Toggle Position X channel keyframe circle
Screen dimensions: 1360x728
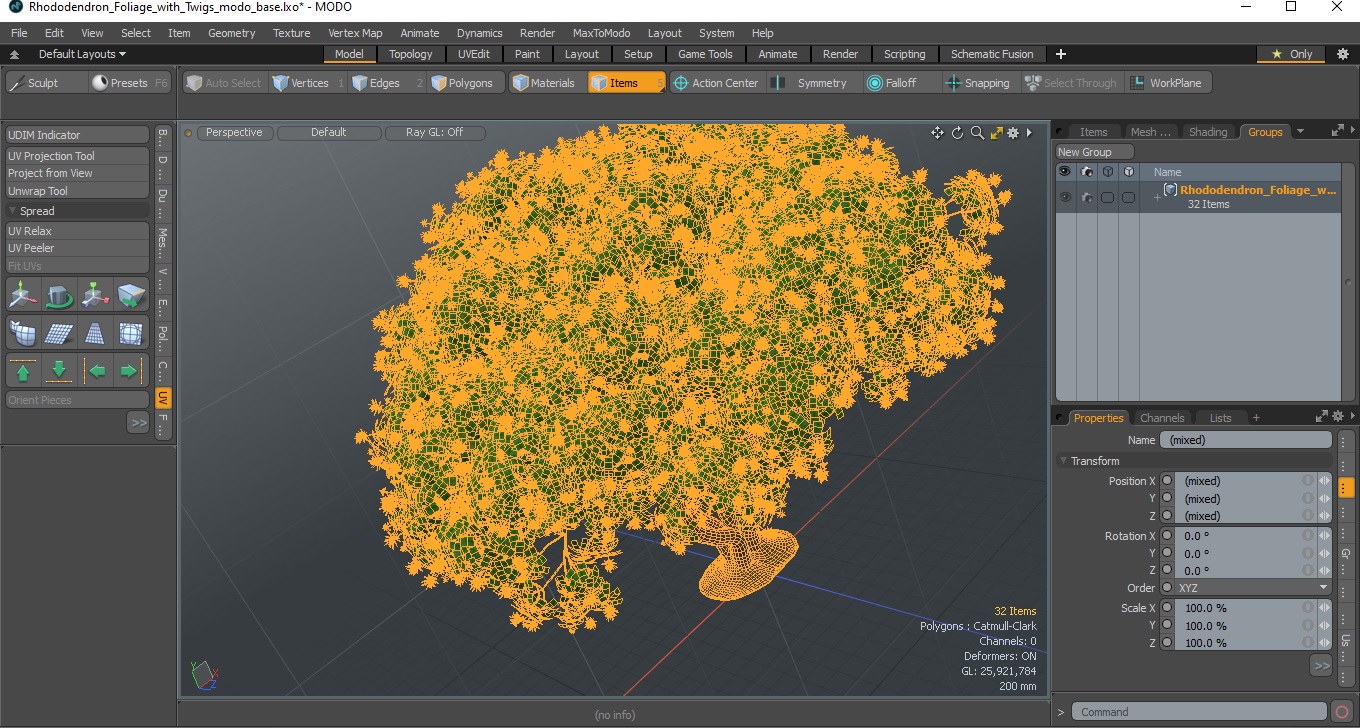(1167, 481)
